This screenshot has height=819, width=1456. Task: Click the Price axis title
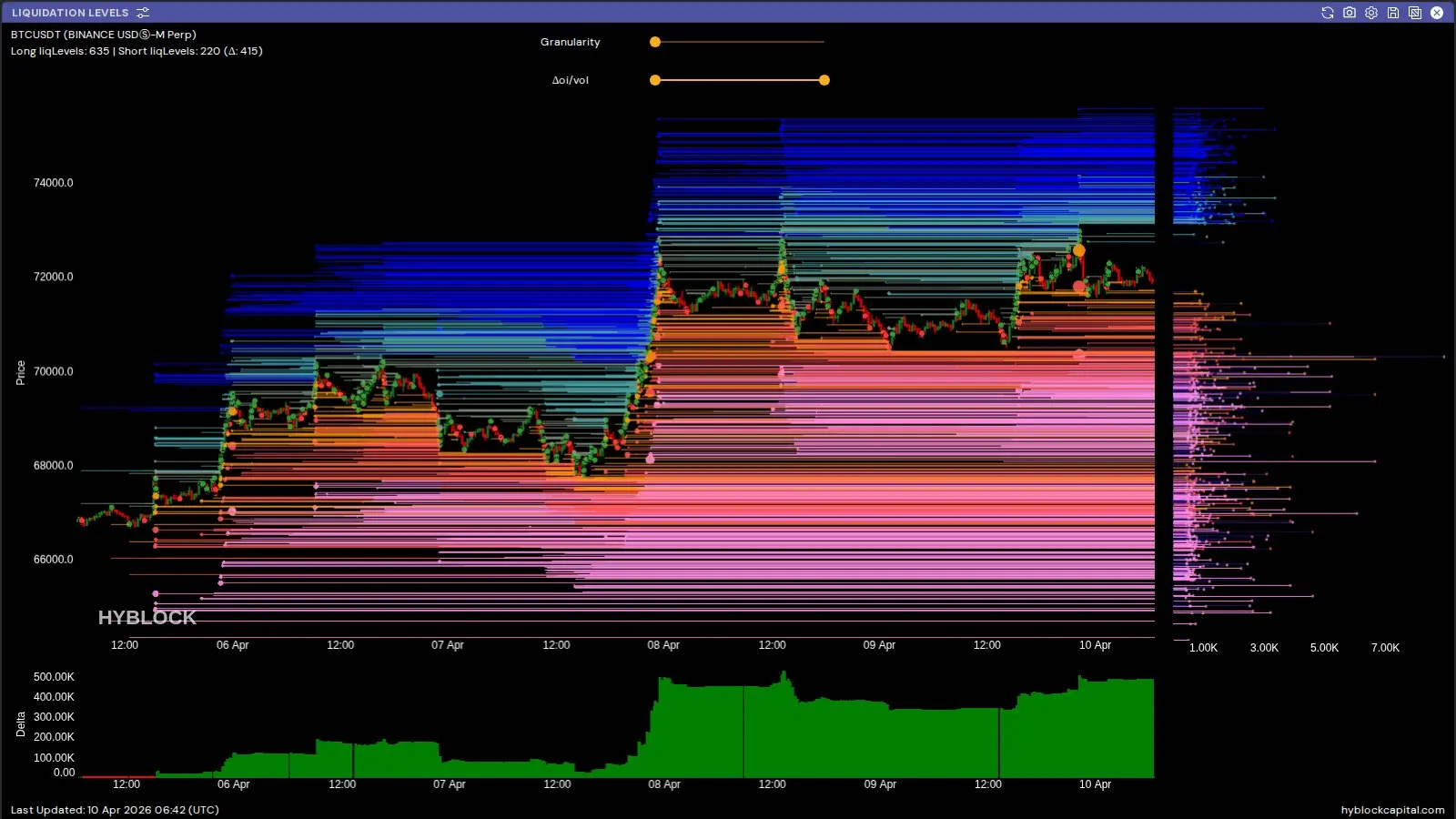20,373
